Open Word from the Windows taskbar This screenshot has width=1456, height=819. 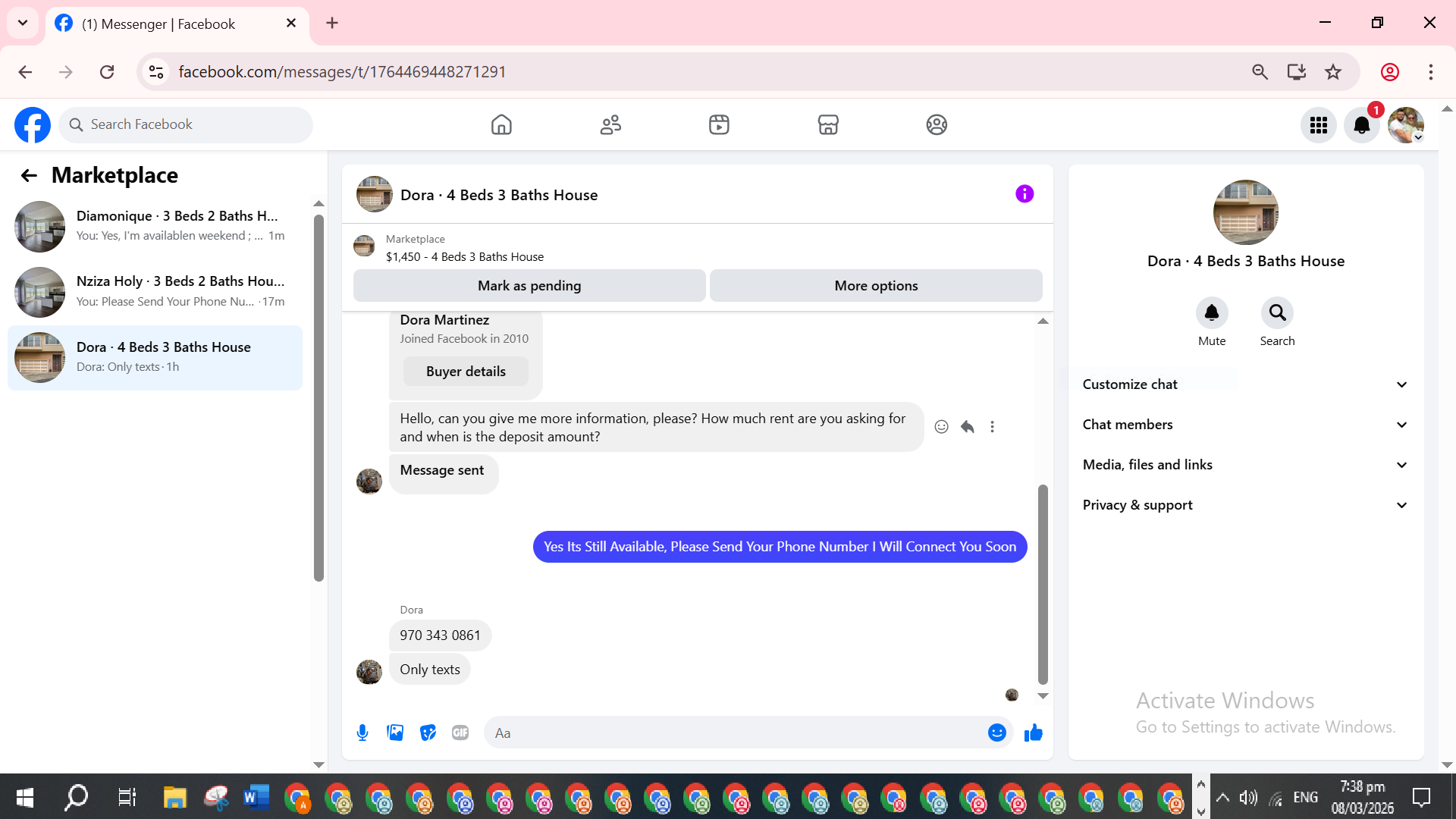click(x=256, y=798)
